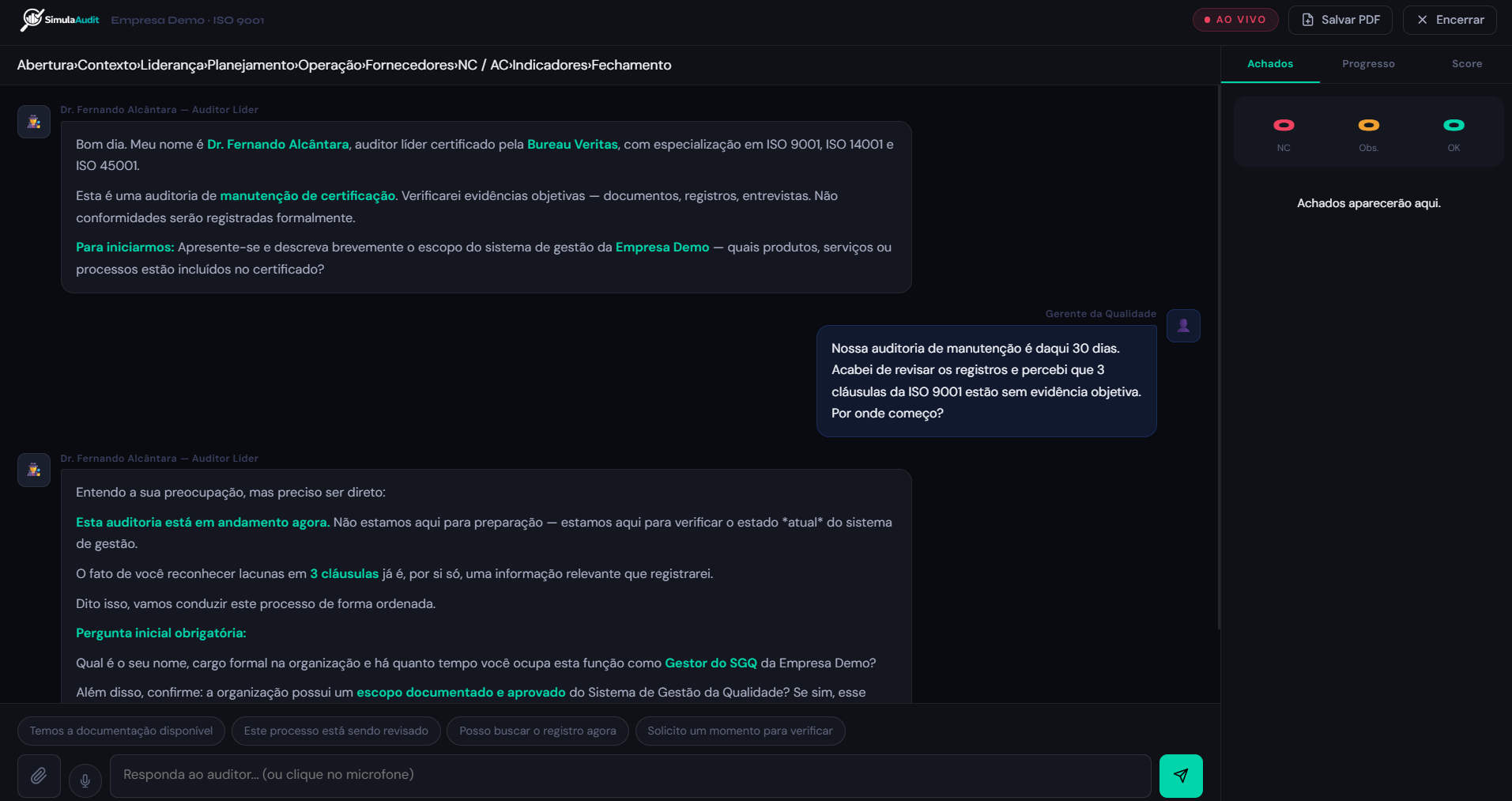The image size is (1512, 801).
Task: Click the Gerente da Qualidade avatar icon
Action: pos(1182,325)
